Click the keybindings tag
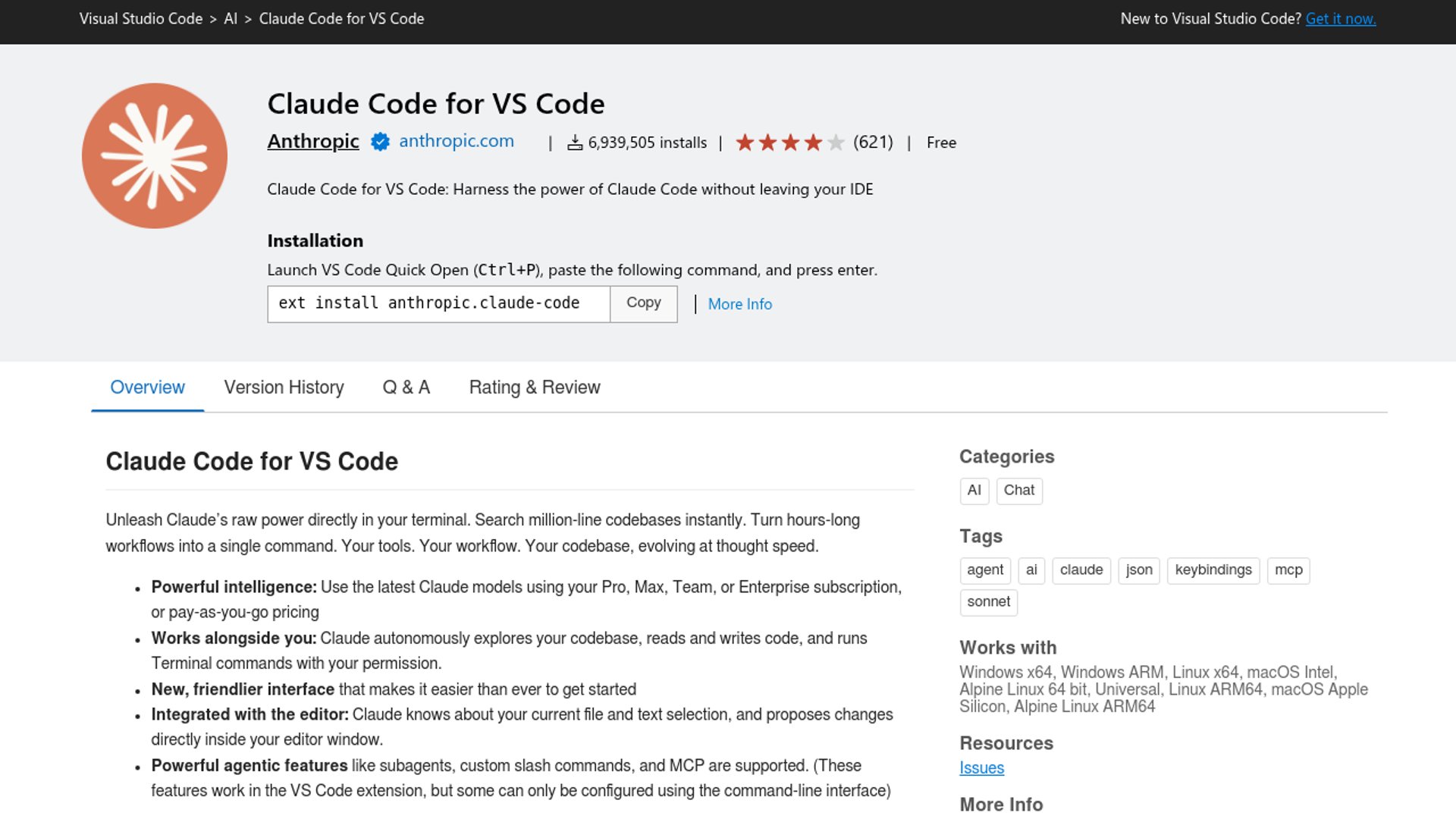1456x819 pixels. (1213, 570)
